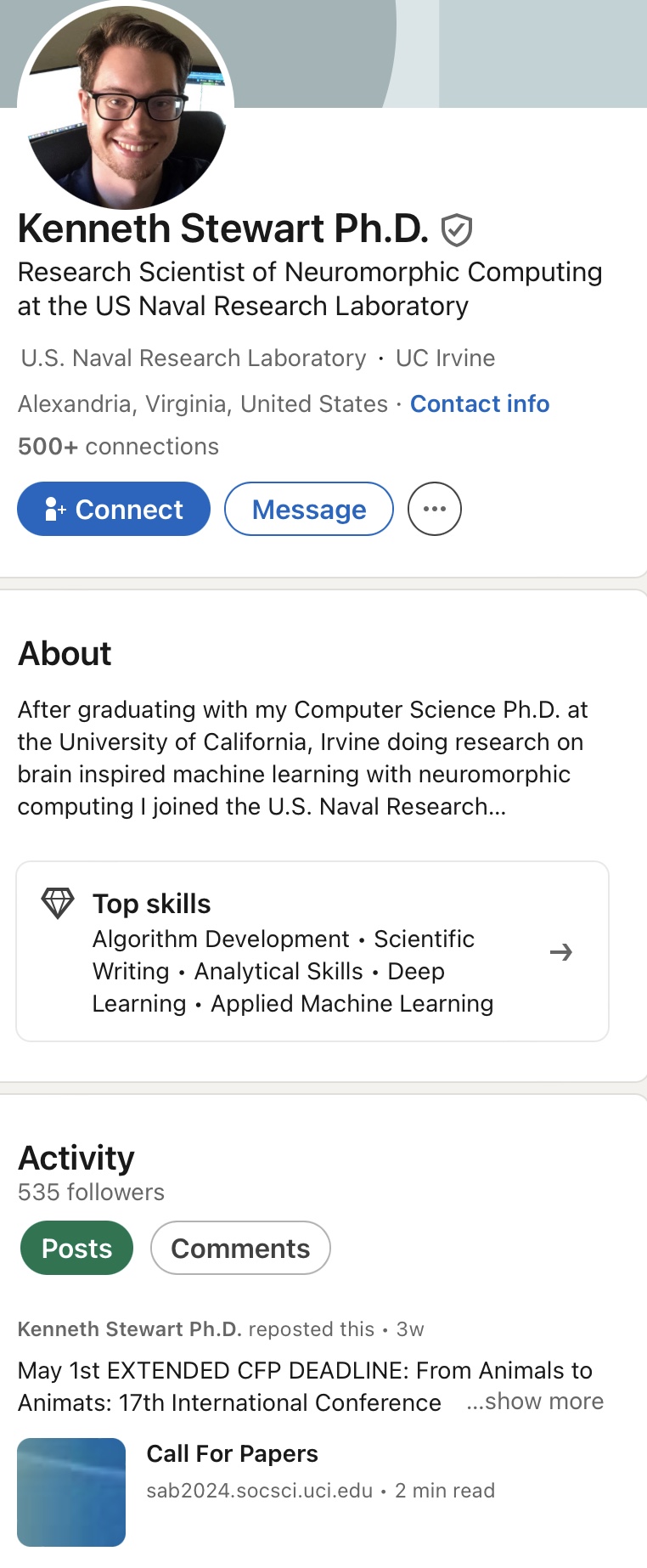Tap the verification shield badge beside the name
647x1568 pixels.
click(457, 229)
